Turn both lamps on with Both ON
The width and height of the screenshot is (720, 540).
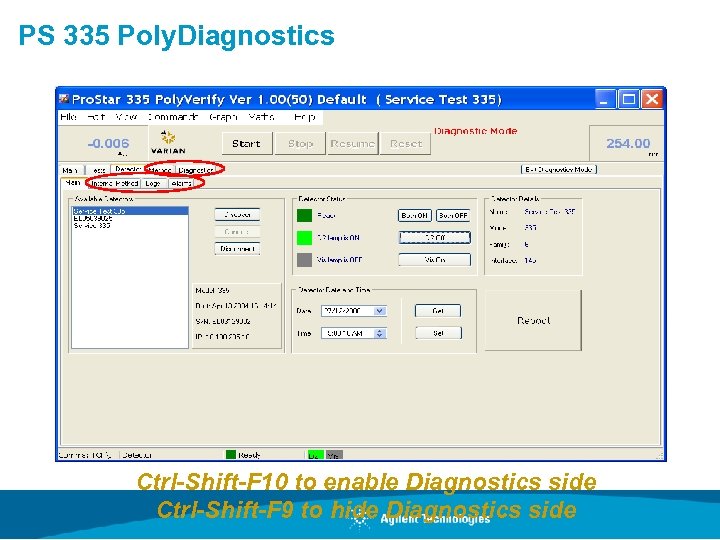pyautogui.click(x=415, y=215)
